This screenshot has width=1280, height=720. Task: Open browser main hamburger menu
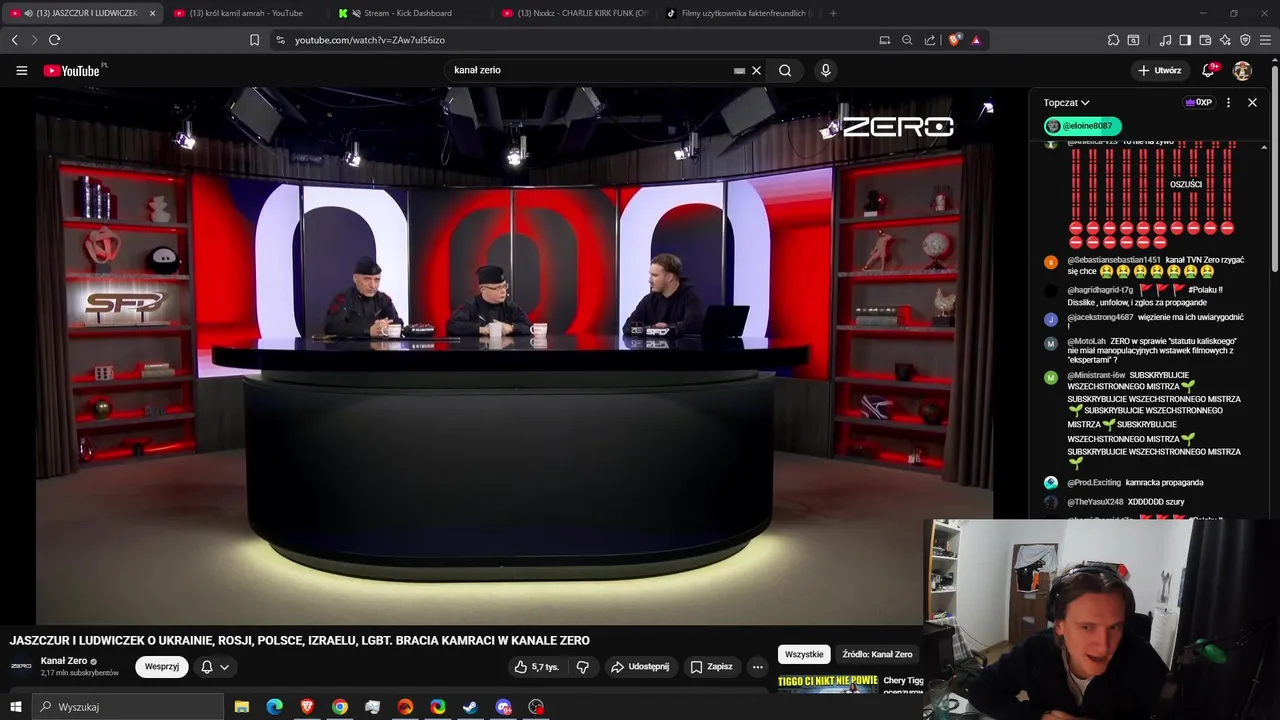click(1266, 40)
